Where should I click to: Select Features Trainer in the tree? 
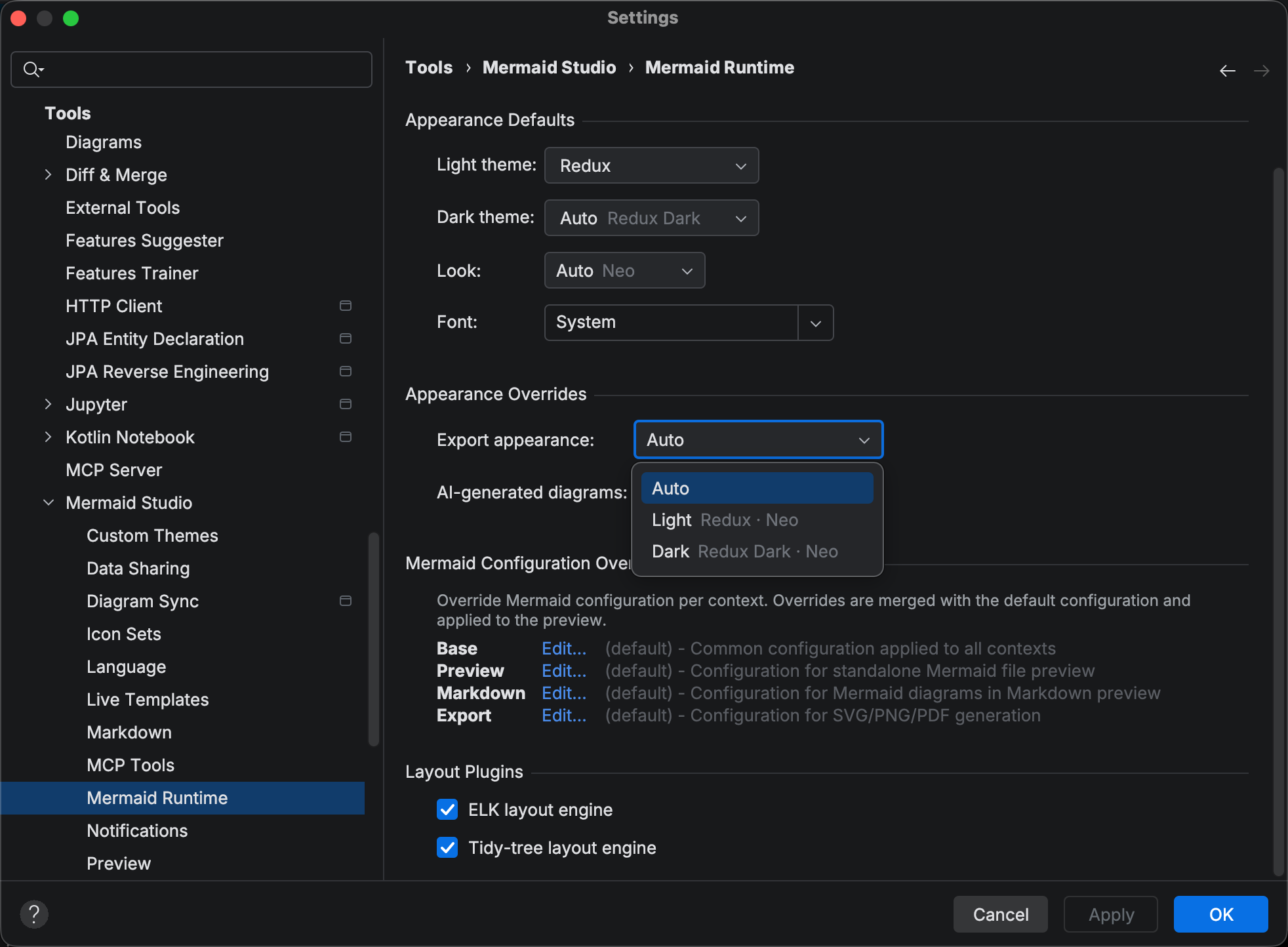(132, 273)
